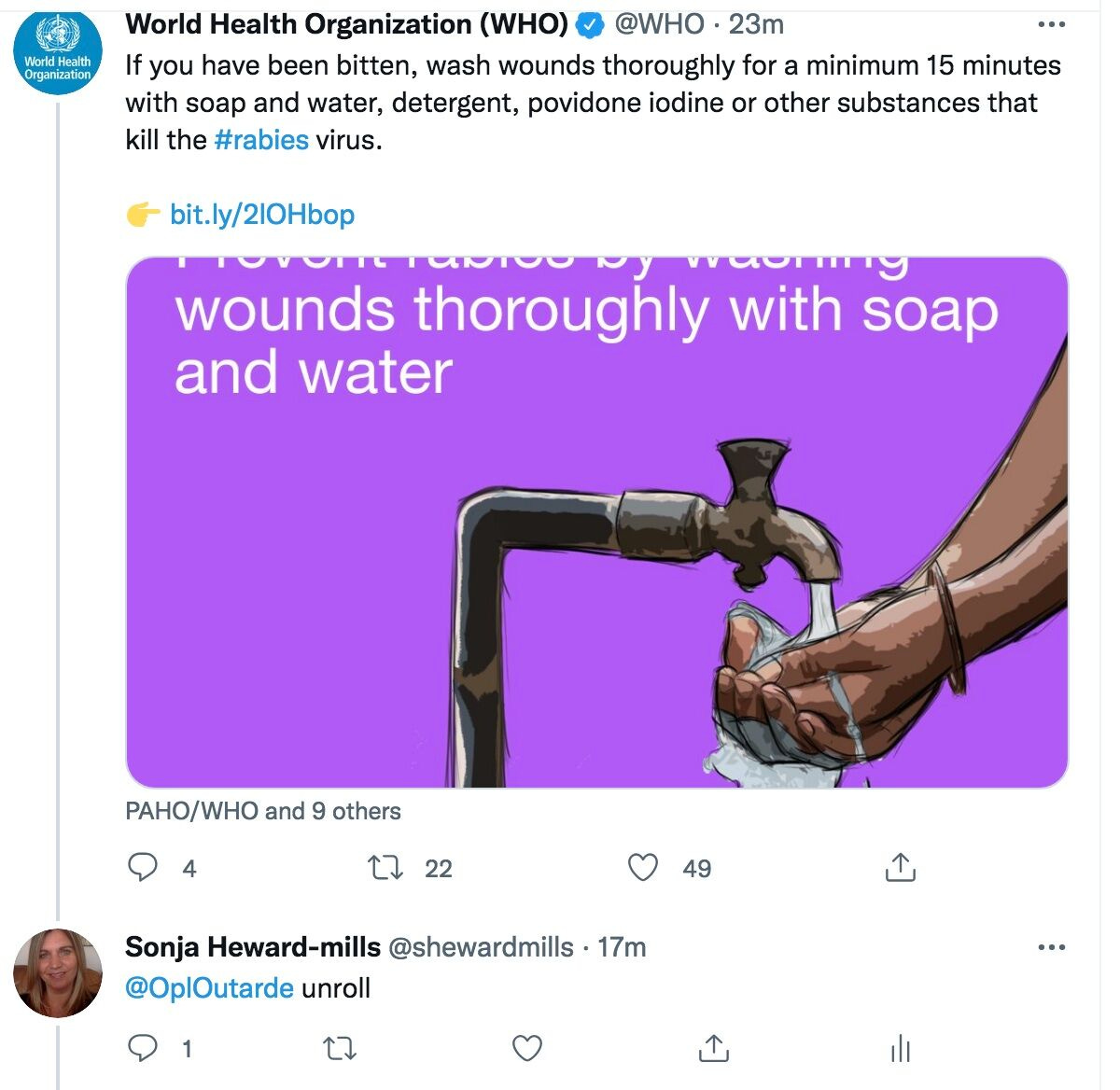Share Sonja's tweet

[x=714, y=1048]
